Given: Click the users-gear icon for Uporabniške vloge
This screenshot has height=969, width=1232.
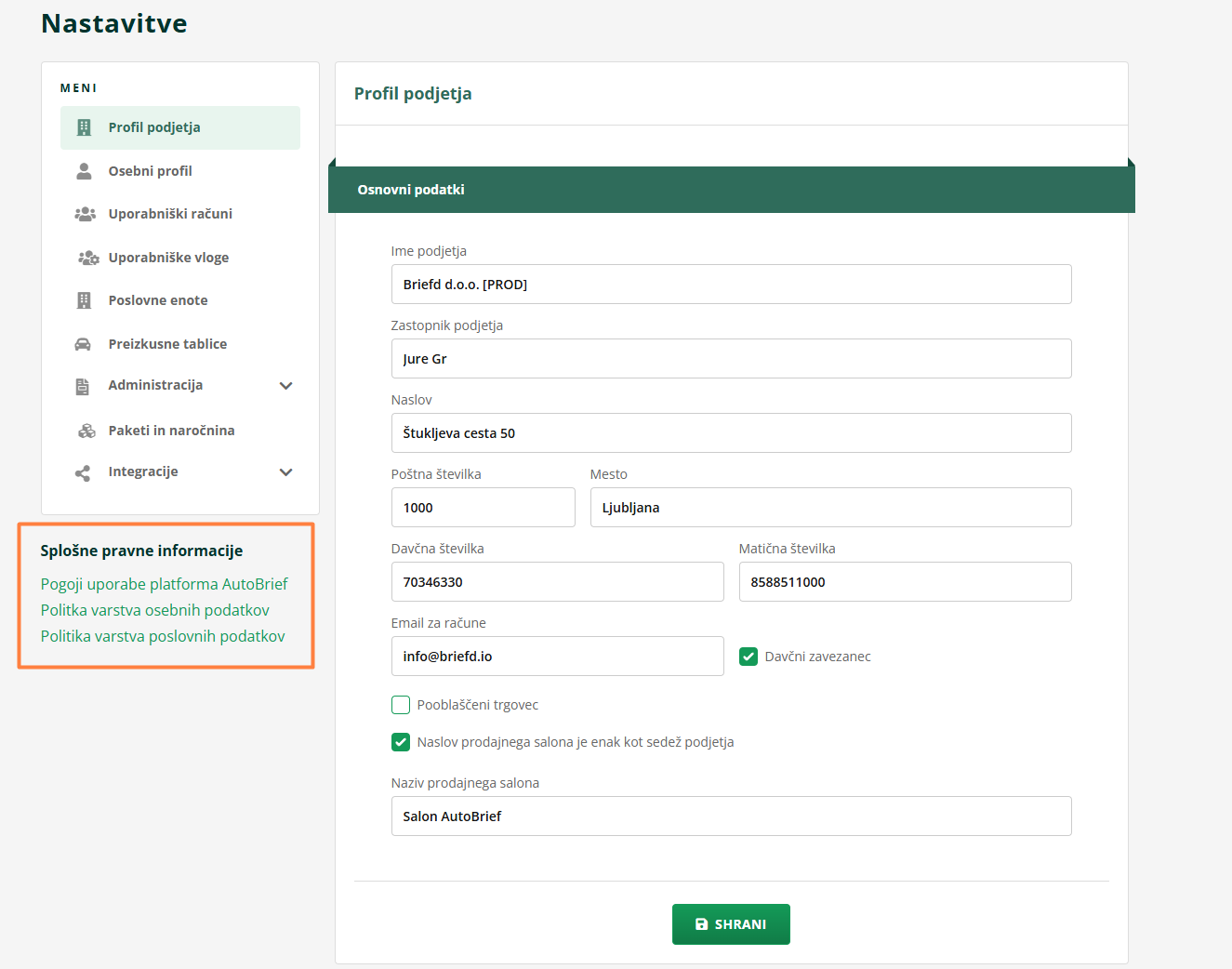Looking at the screenshot, I should point(87,258).
